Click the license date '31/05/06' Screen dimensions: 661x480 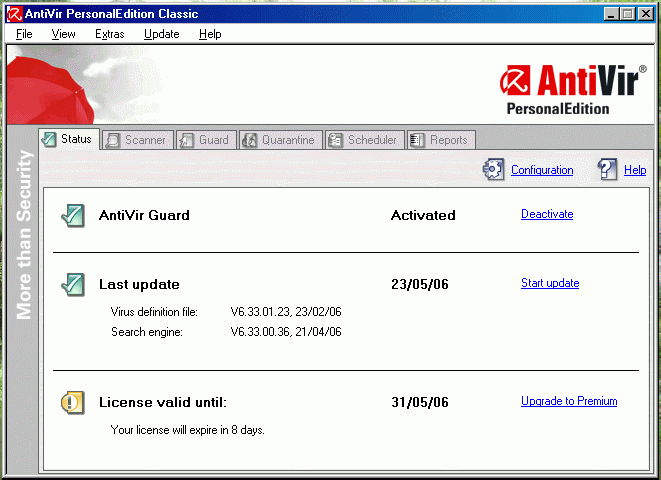click(420, 402)
